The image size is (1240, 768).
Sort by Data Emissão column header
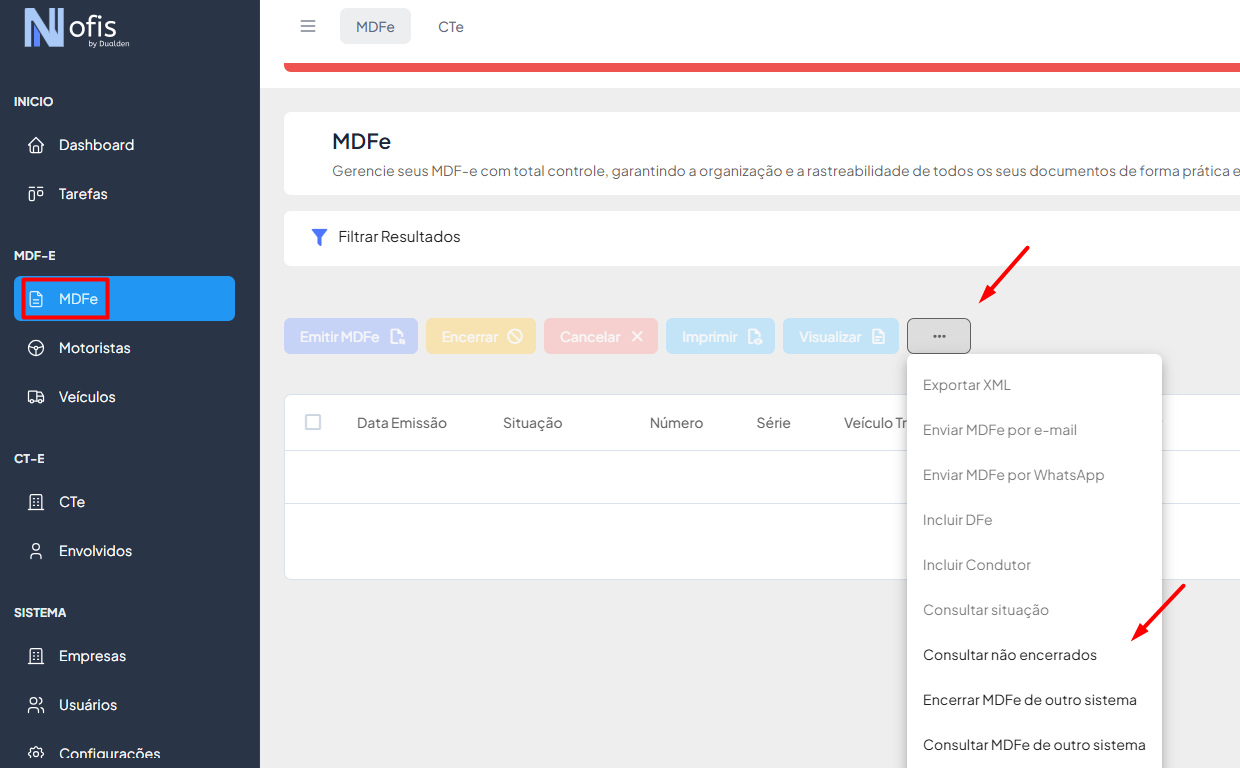401,423
